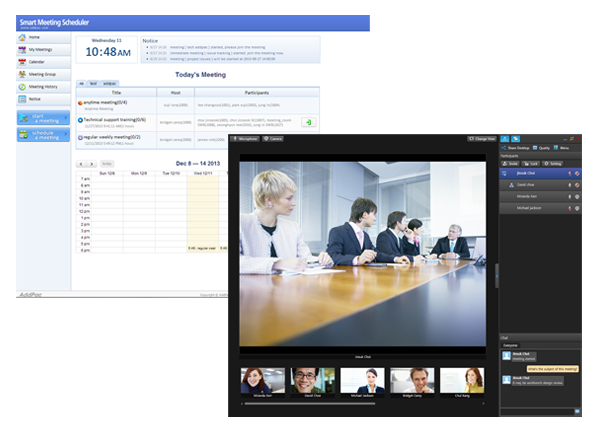Join the Technical support training meeting

[x=309, y=122]
